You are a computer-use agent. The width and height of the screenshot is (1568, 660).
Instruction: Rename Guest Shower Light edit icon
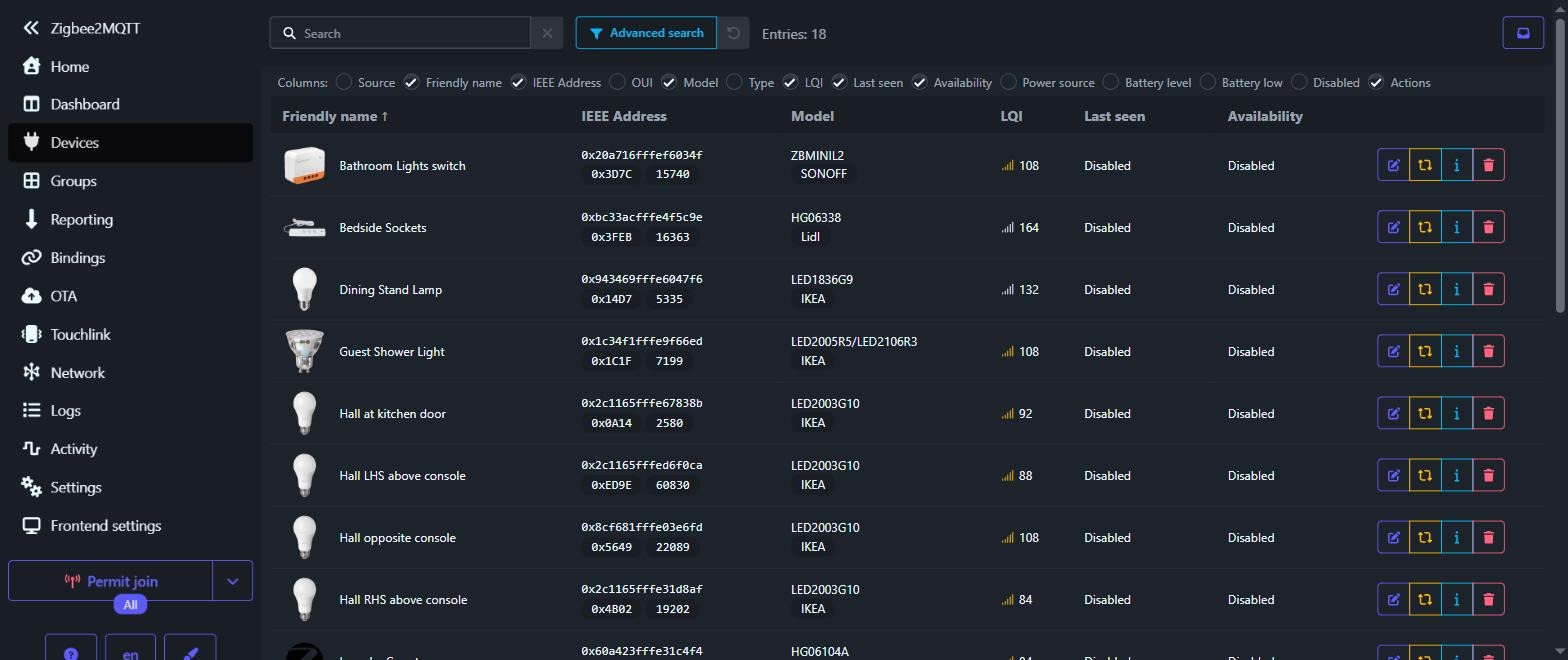1393,351
